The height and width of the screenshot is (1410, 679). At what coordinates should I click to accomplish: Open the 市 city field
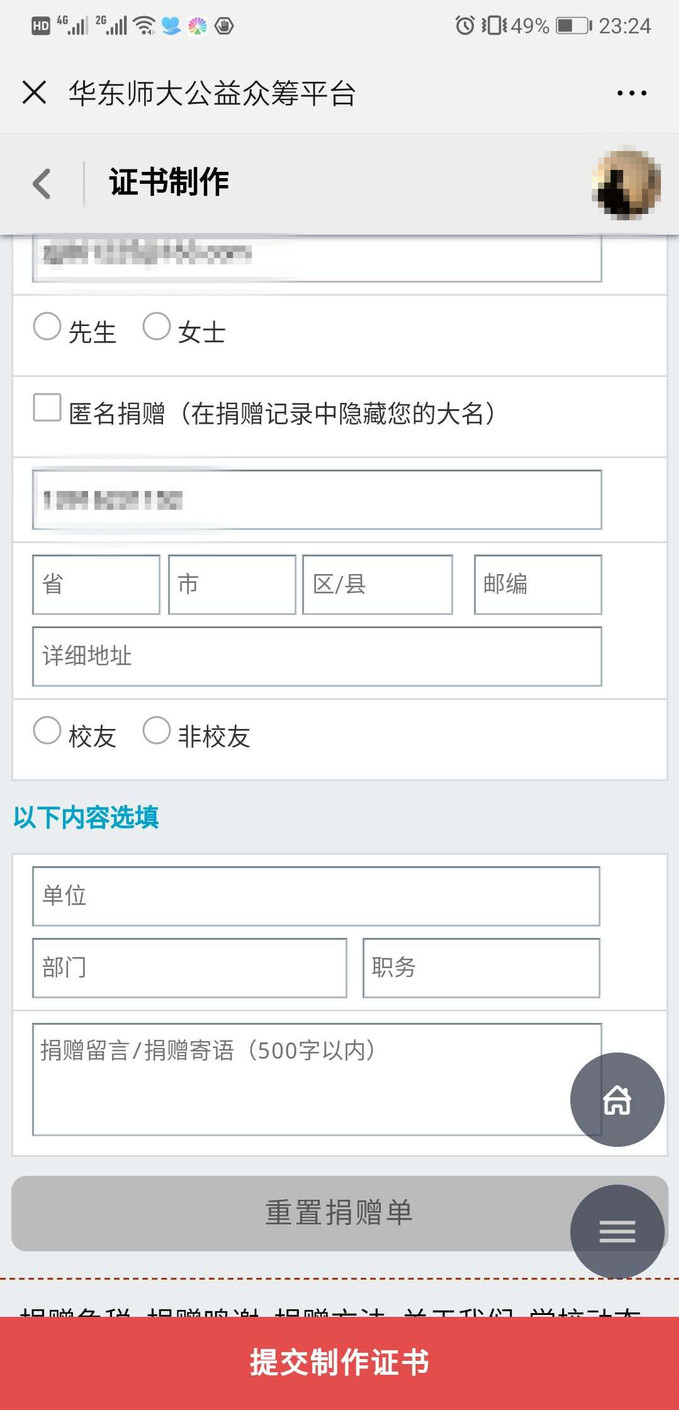coord(232,584)
